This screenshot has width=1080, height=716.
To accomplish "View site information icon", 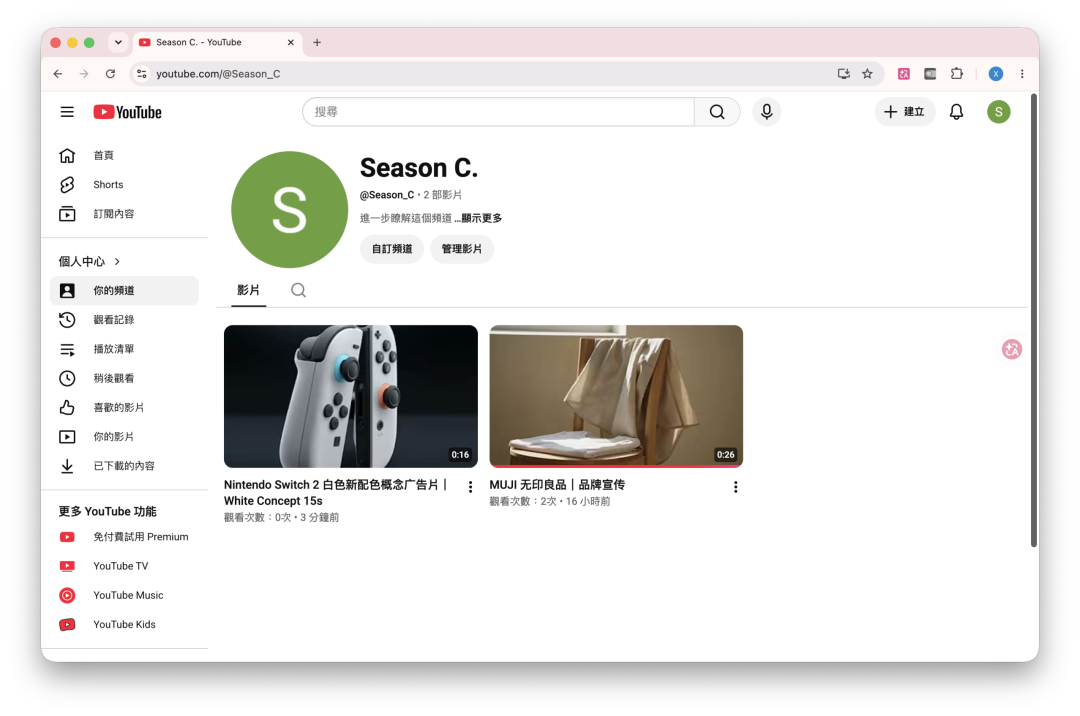I will pos(141,74).
